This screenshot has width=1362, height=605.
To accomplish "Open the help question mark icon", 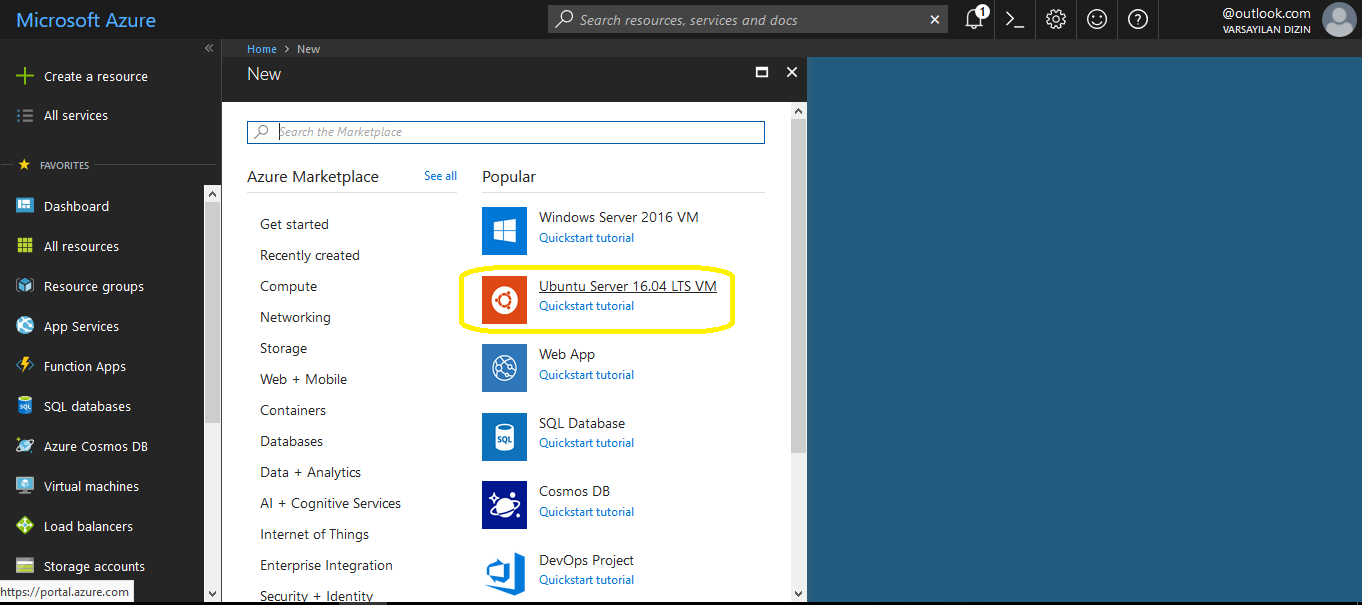I will tap(1138, 19).
